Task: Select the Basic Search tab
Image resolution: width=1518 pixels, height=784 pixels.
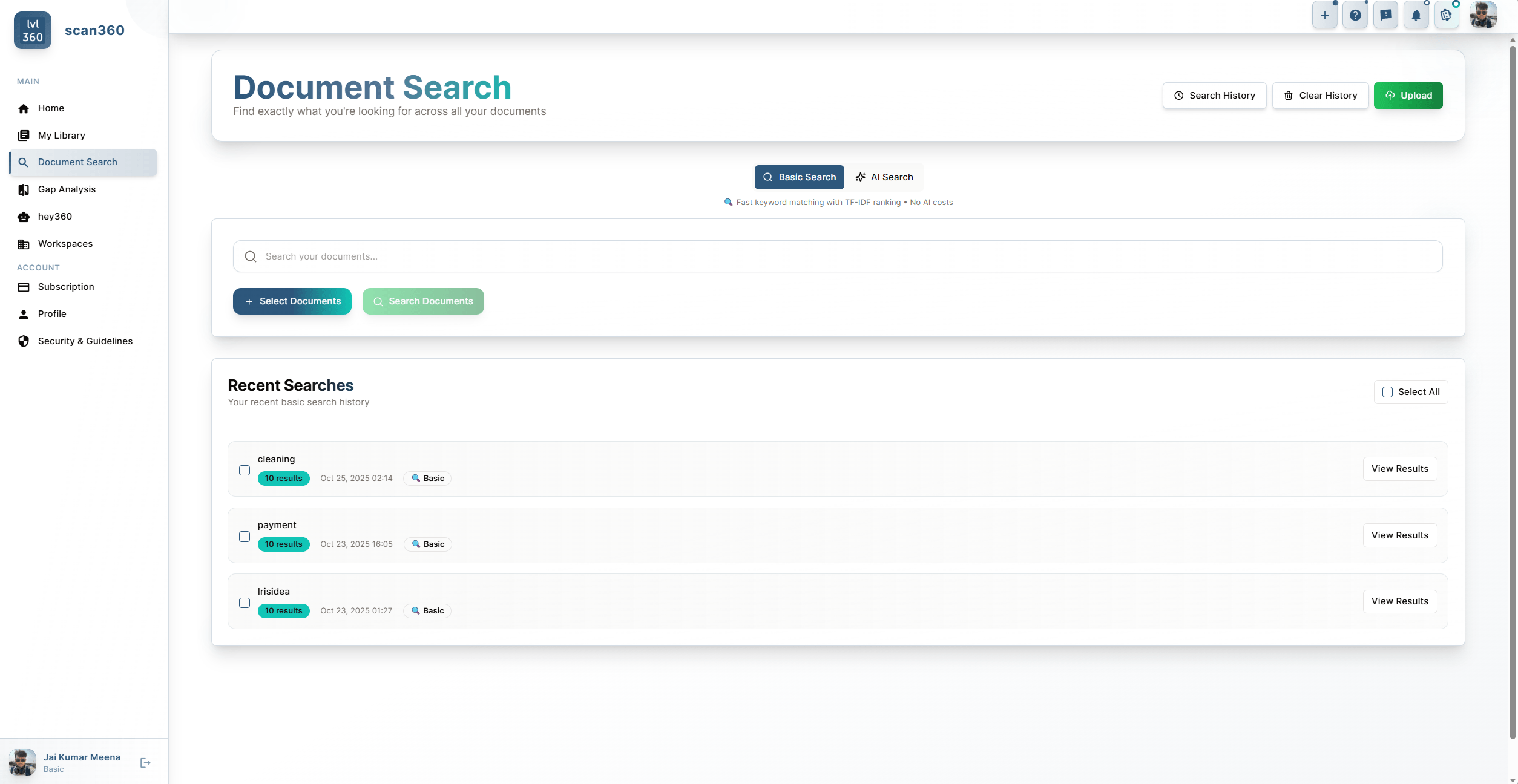Action: pyautogui.click(x=799, y=177)
